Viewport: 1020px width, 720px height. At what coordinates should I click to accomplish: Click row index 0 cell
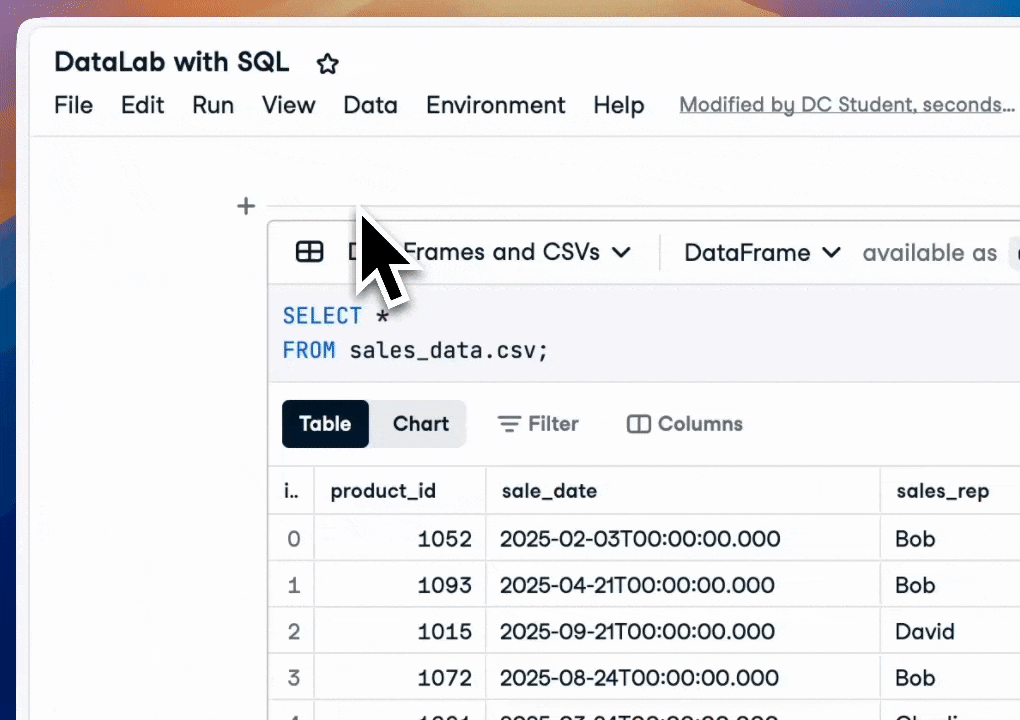pyautogui.click(x=293, y=539)
